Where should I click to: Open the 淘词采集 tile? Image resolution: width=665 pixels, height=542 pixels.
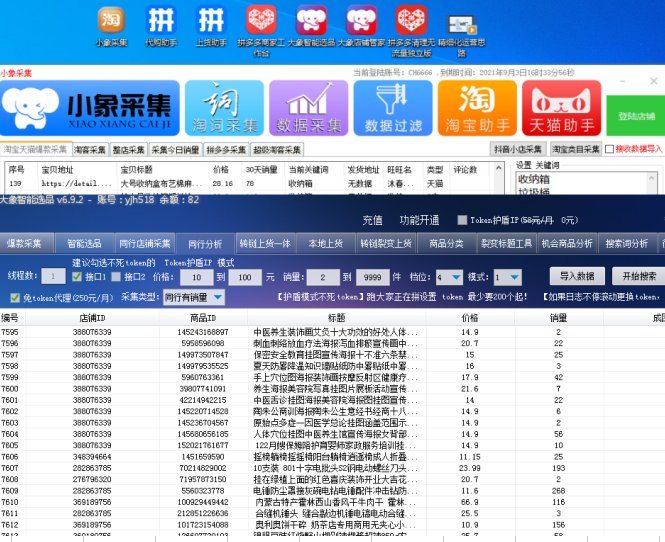click(224, 108)
